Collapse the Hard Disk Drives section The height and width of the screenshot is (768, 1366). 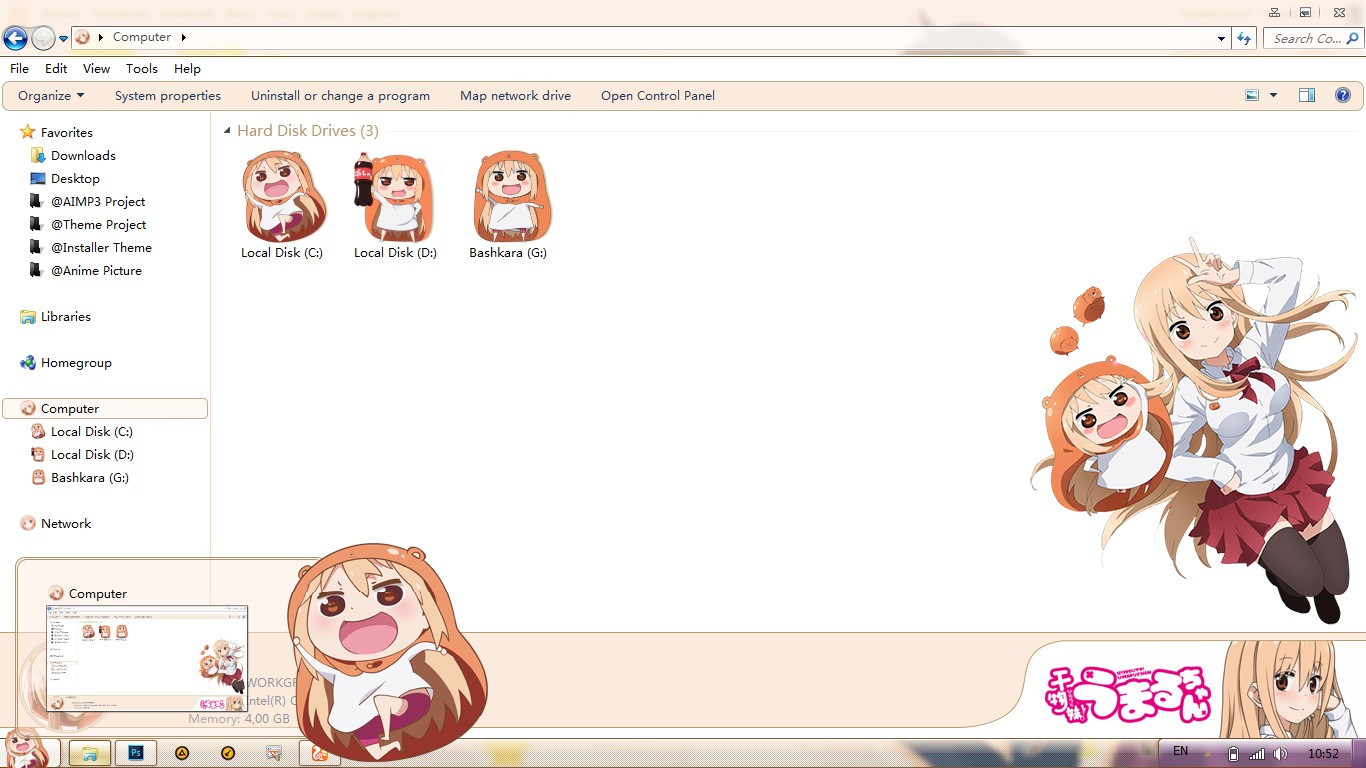coord(226,130)
